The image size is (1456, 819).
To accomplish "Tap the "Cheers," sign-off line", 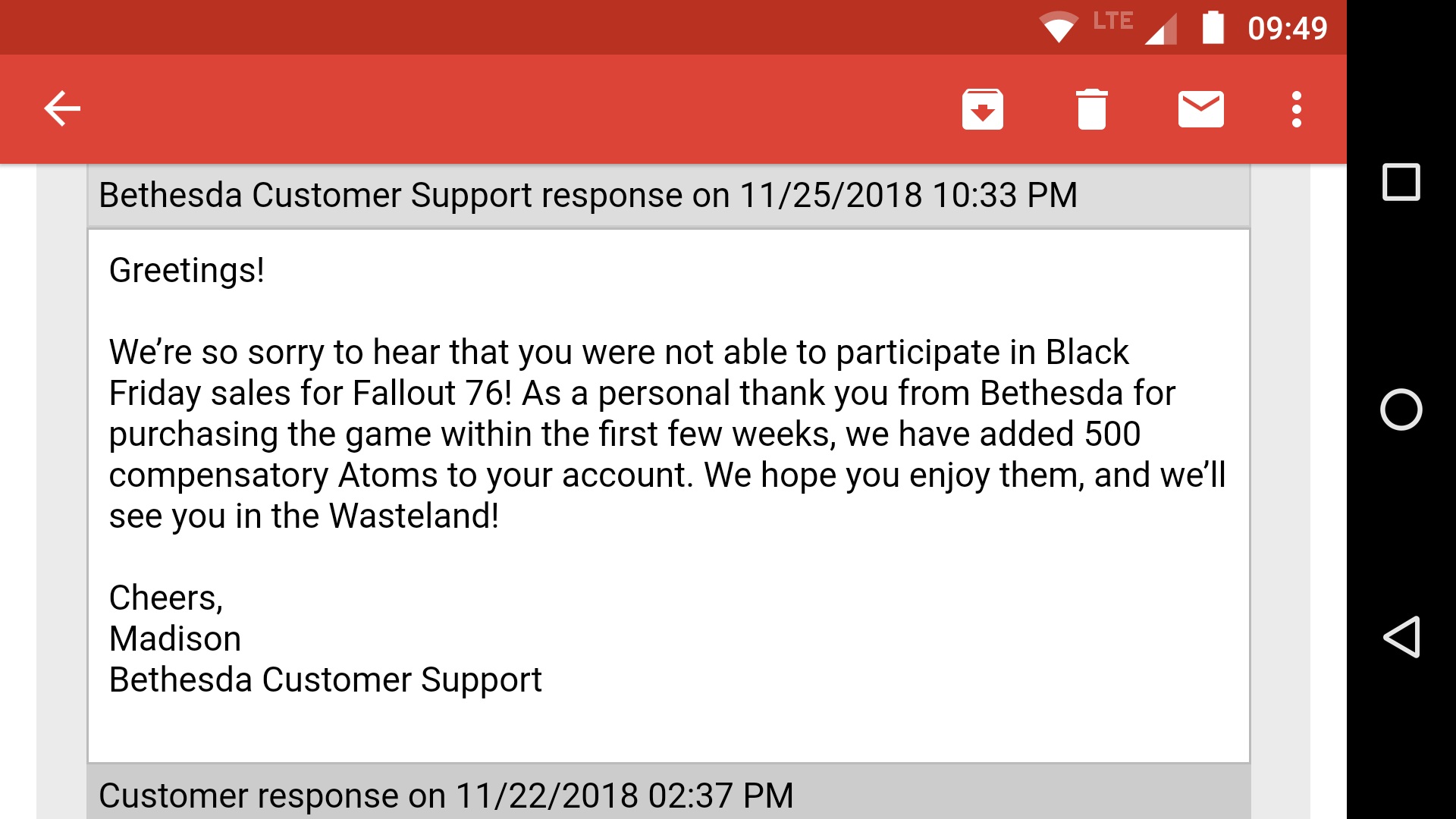I will coord(166,598).
